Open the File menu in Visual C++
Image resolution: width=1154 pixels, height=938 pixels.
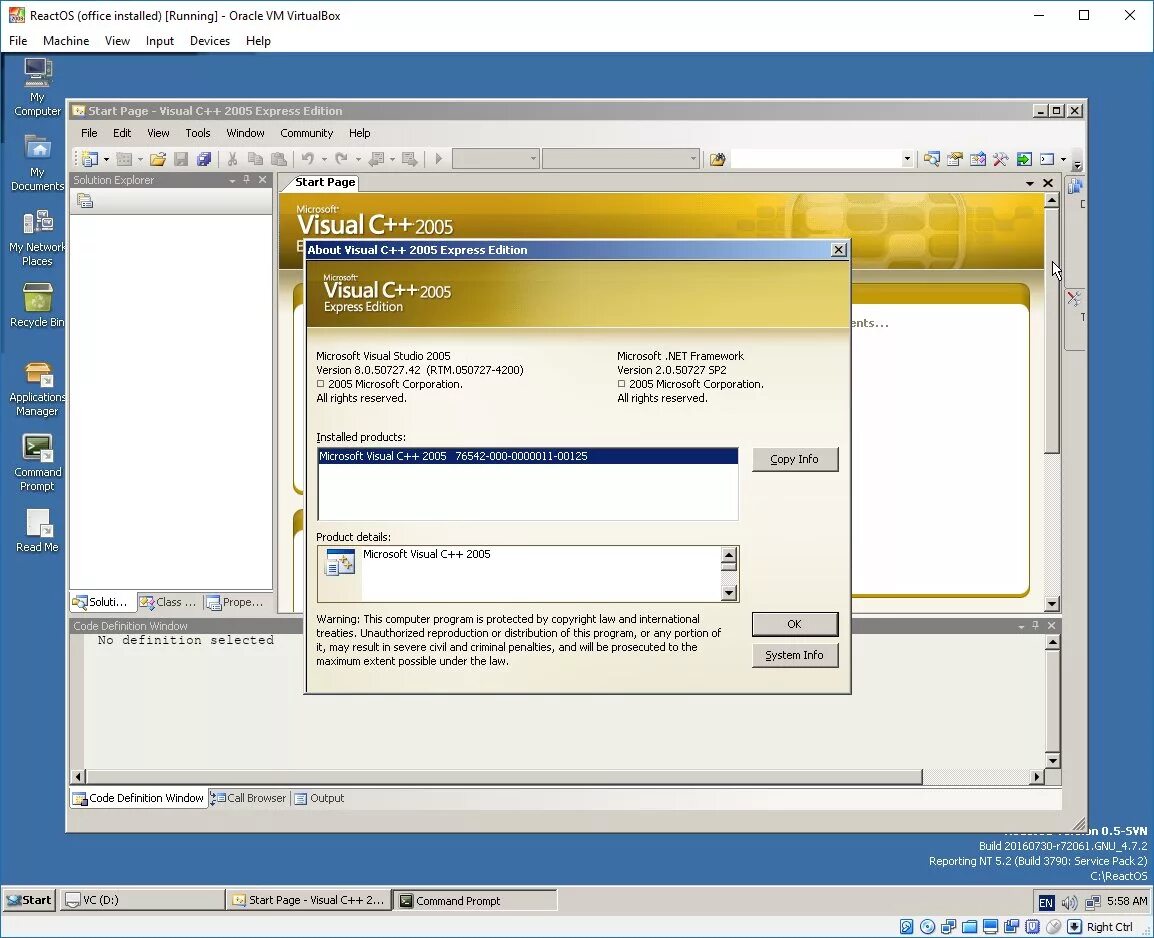[89, 133]
